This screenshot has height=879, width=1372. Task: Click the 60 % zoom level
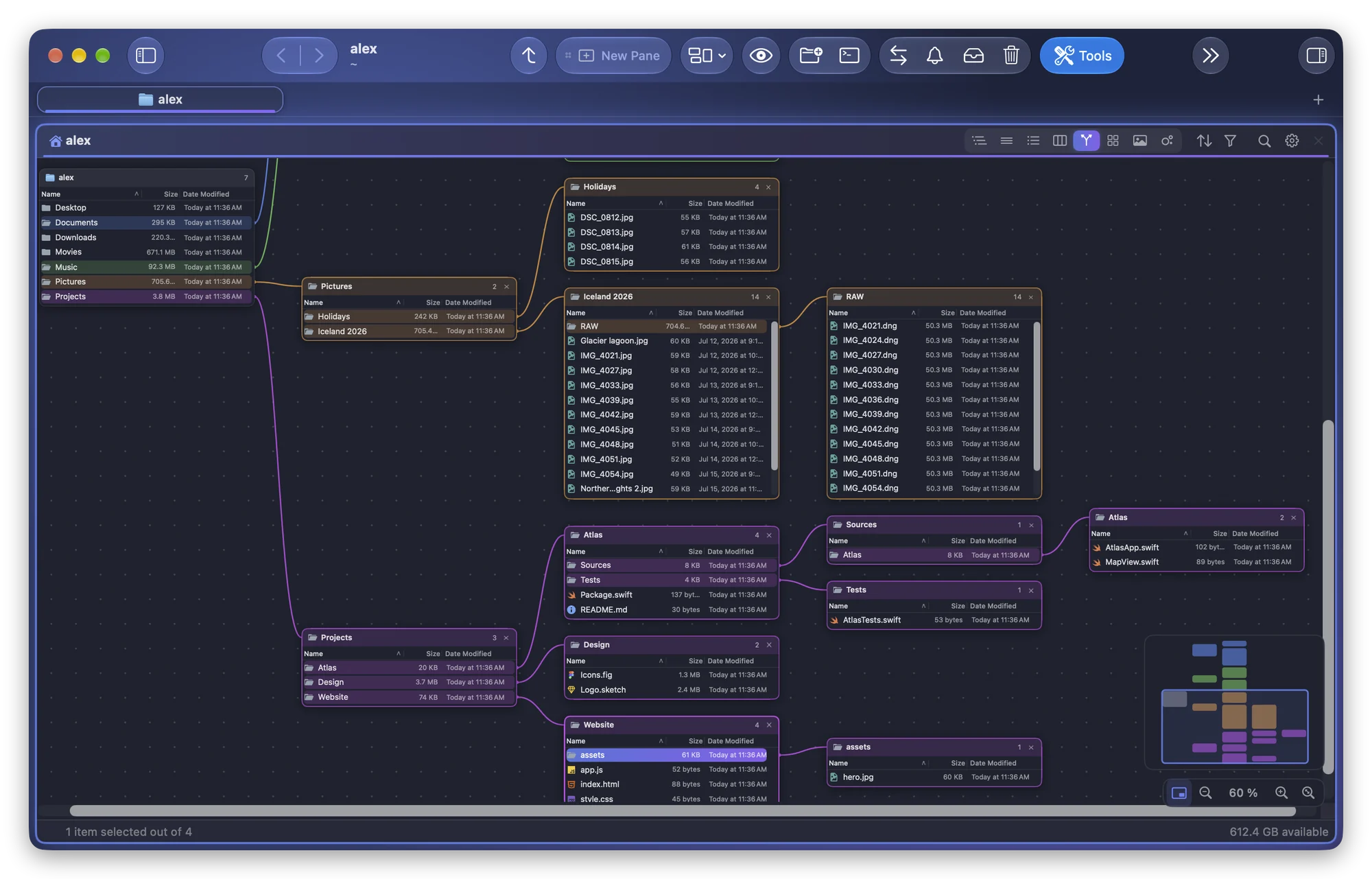1242,793
